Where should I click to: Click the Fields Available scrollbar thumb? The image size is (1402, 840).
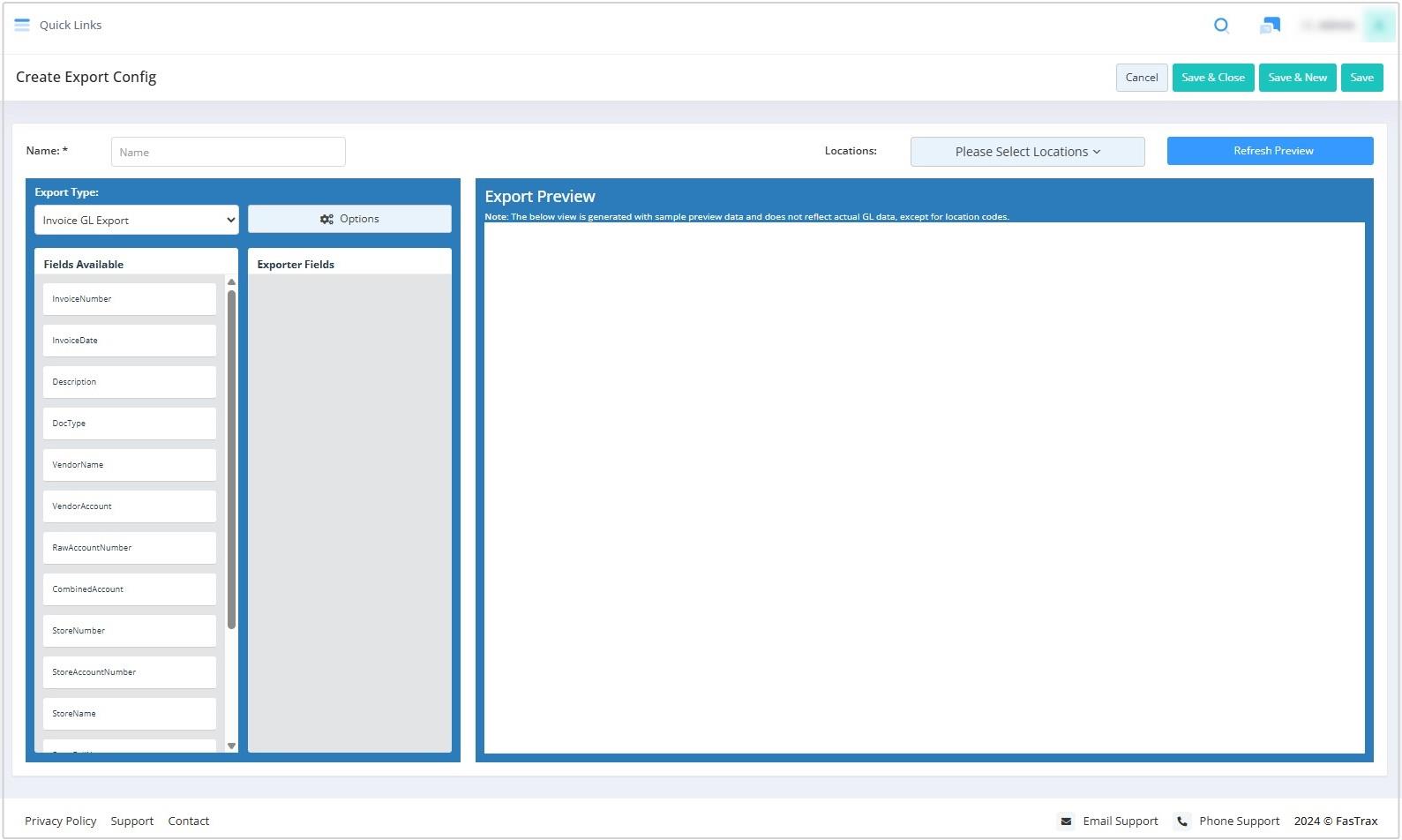[231, 459]
